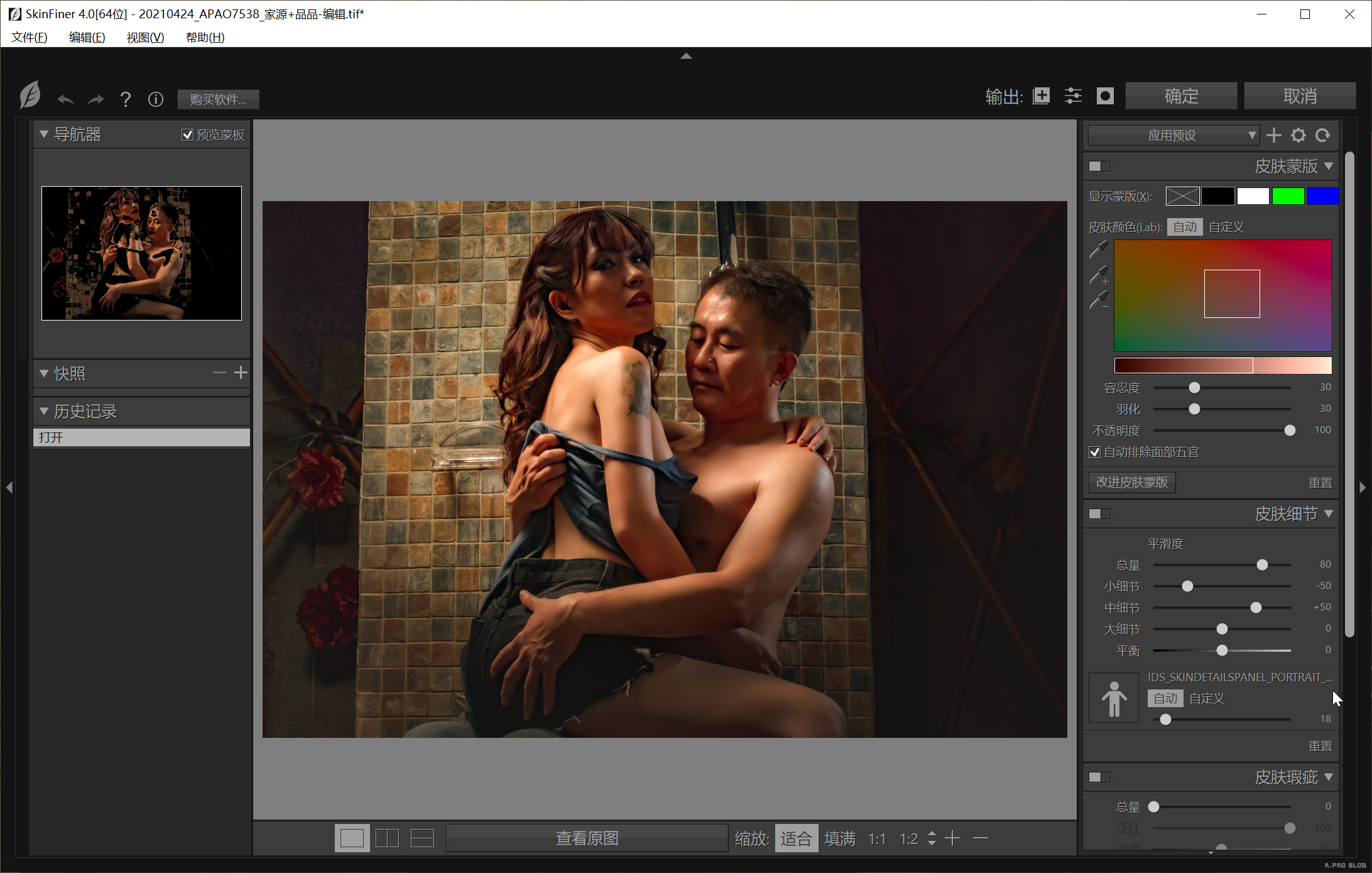Collapse the 历史记录 panel
The height and width of the screenshot is (873, 1372).
tap(44, 411)
